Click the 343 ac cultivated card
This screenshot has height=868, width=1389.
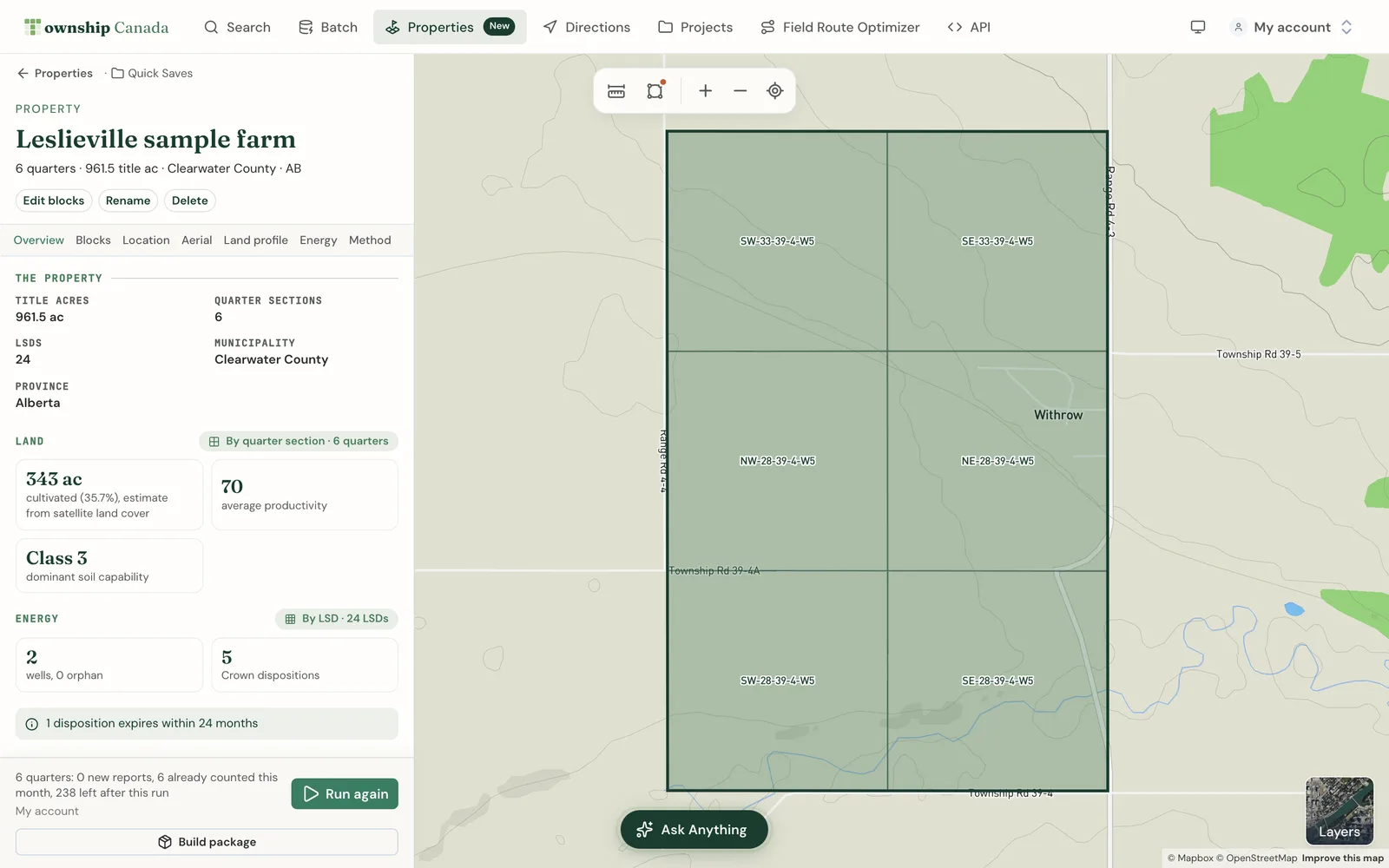[109, 495]
